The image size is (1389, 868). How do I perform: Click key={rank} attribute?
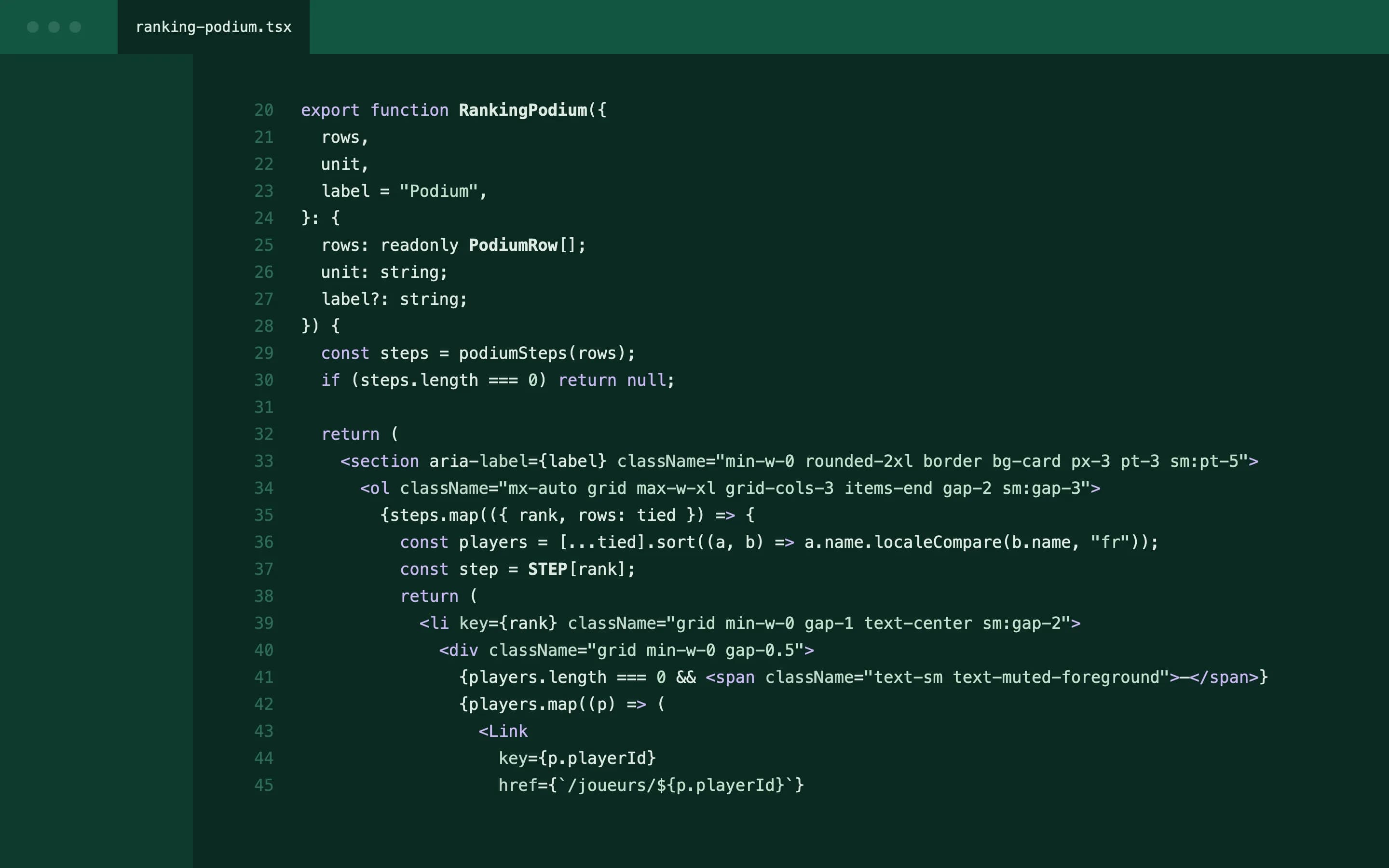point(508,623)
